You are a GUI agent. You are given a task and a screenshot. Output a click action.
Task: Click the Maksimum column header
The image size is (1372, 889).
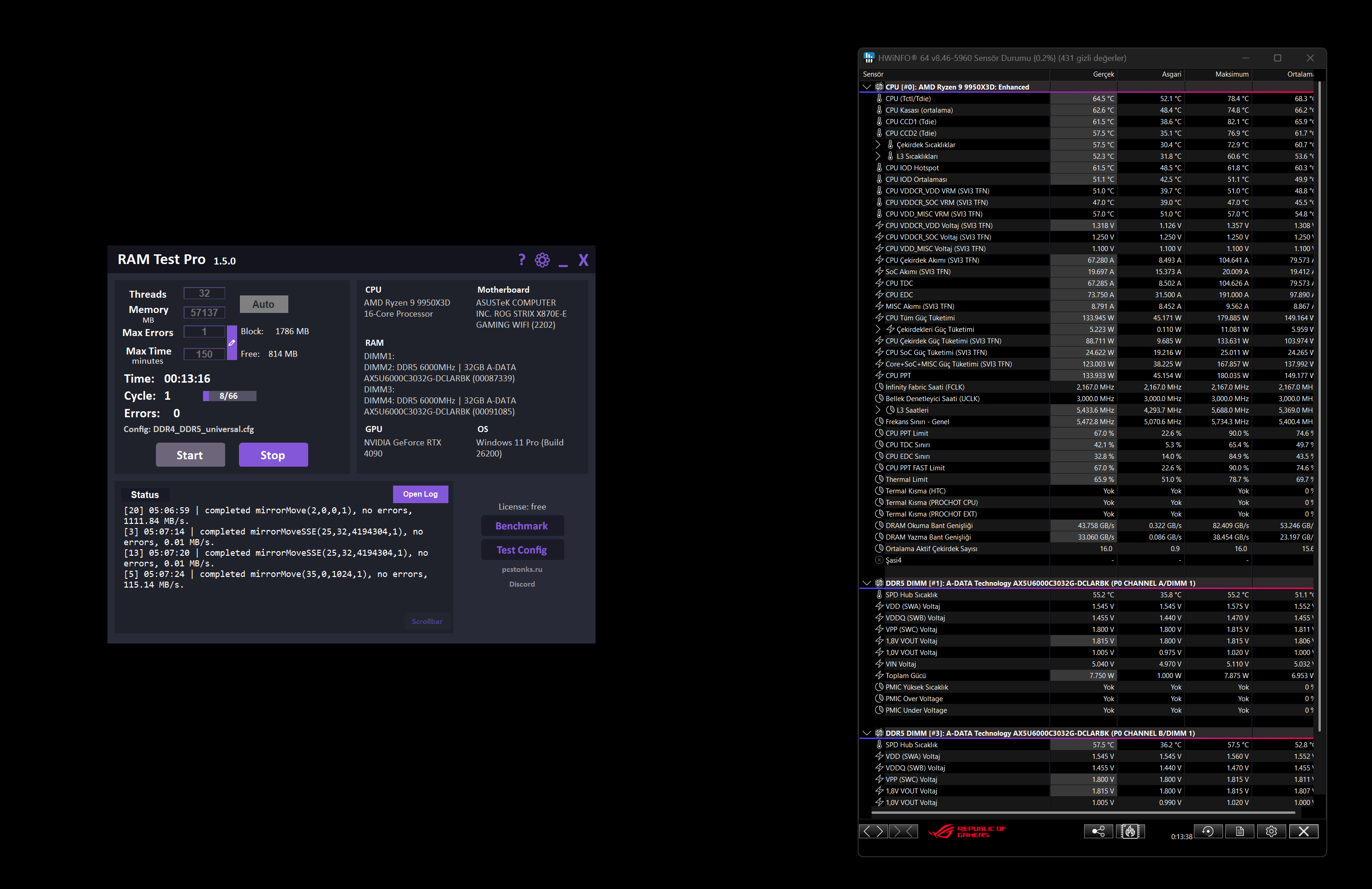point(1218,74)
